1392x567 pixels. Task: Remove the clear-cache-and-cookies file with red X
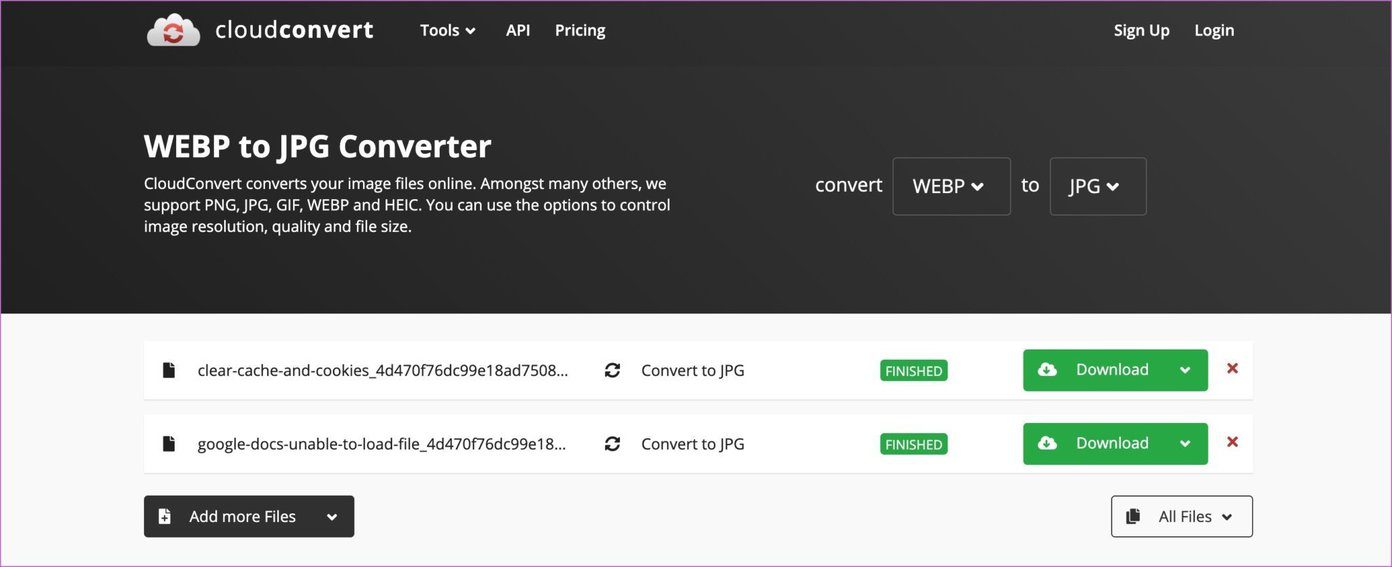point(1232,368)
